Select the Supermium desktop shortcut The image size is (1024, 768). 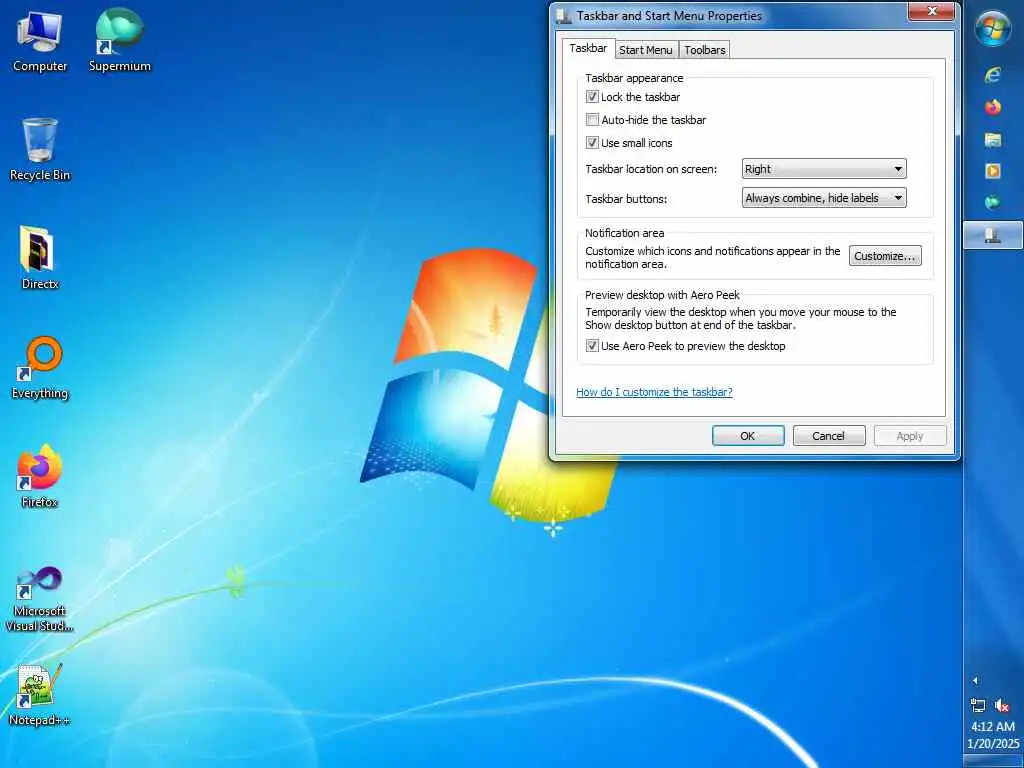pos(120,40)
